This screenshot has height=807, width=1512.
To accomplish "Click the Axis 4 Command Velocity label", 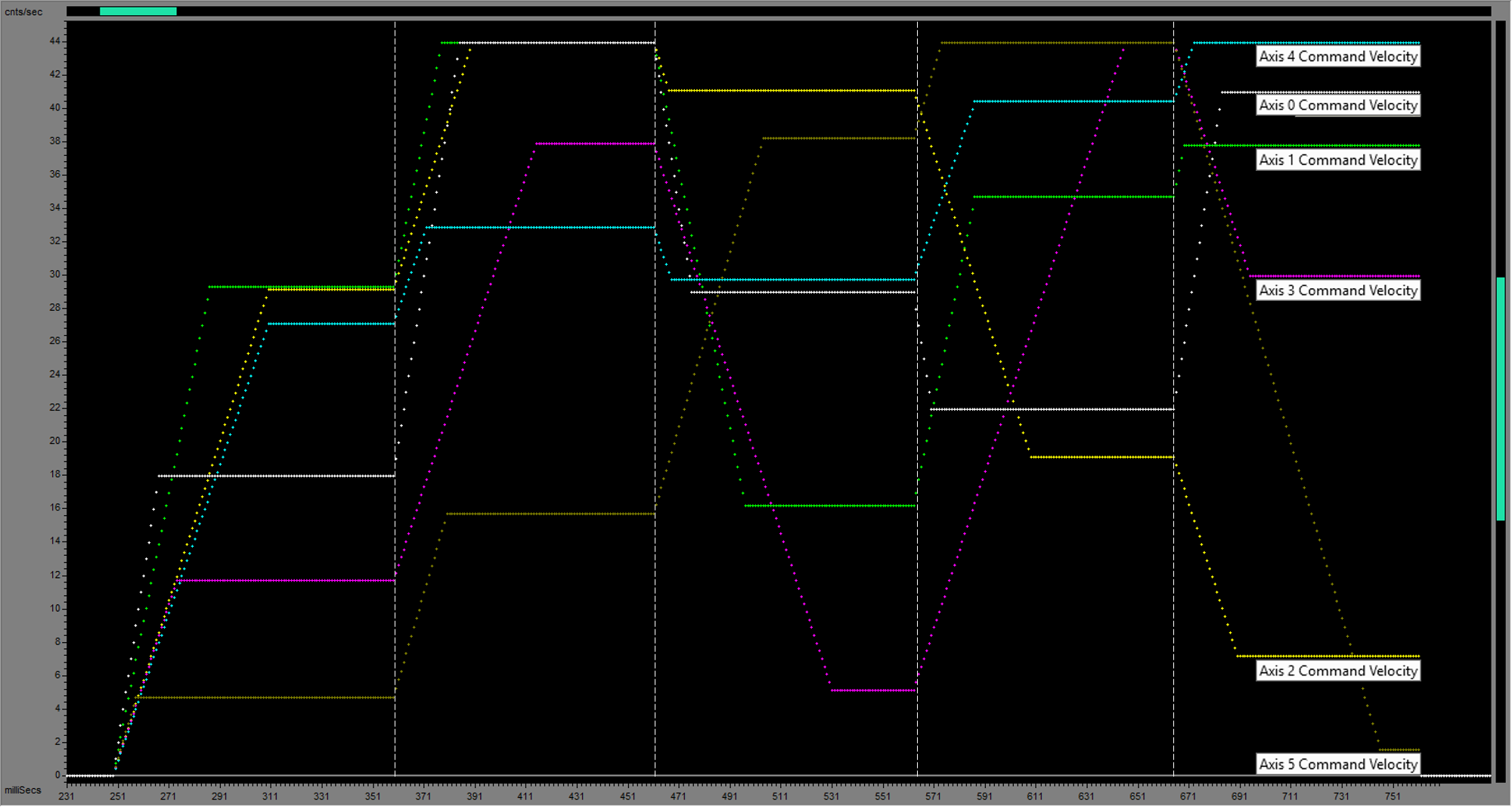I will tap(1338, 56).
